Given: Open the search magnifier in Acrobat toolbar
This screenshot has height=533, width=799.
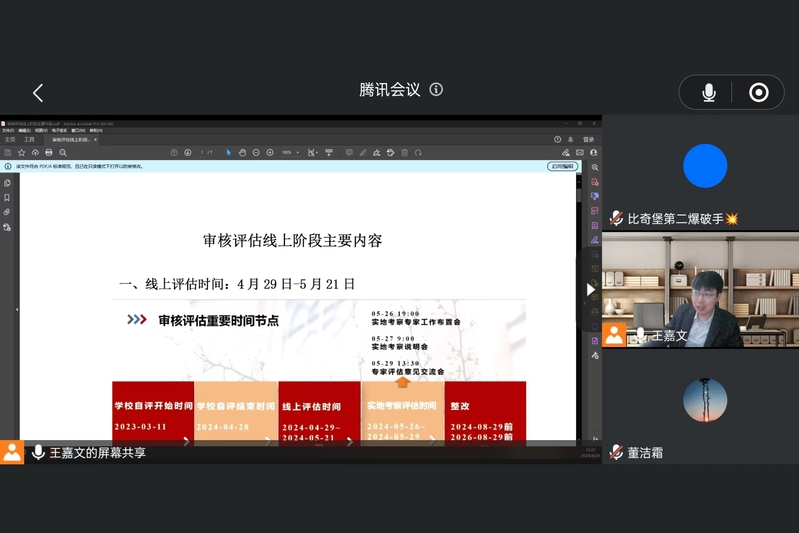Looking at the screenshot, I should coord(62,152).
